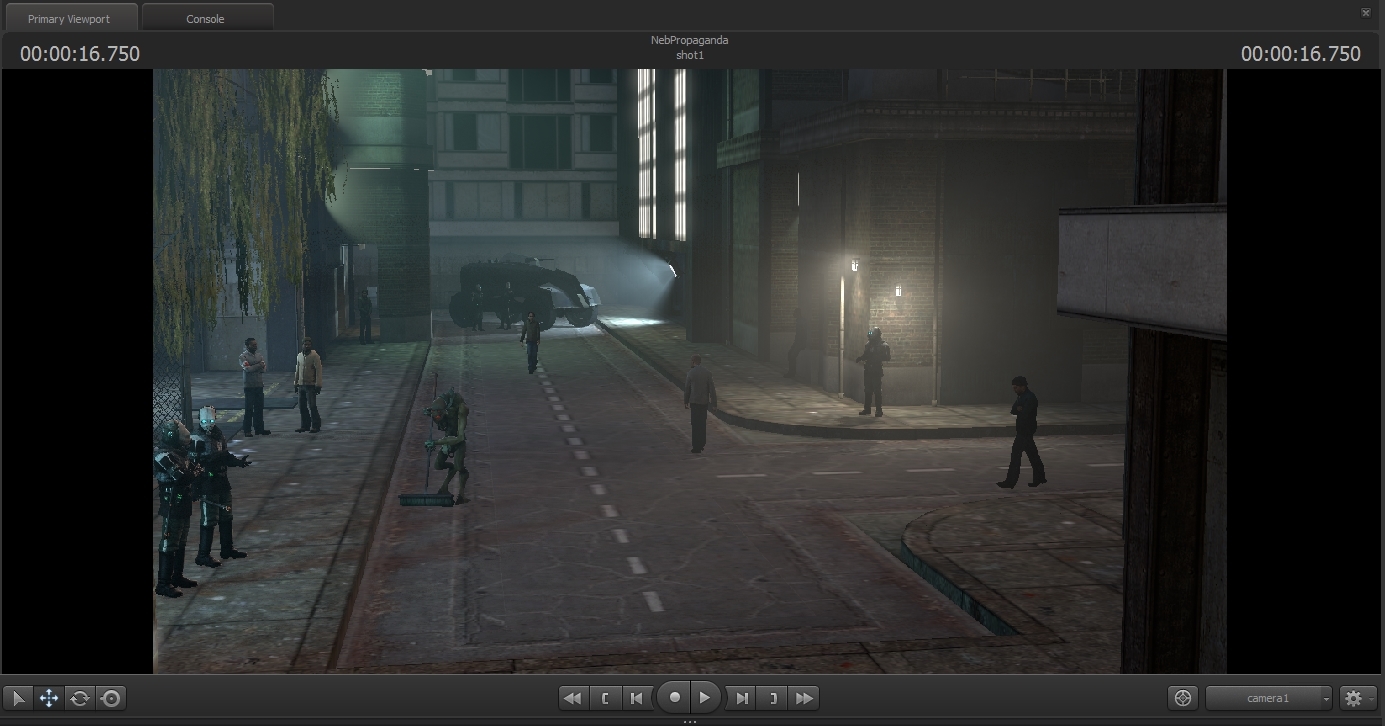Jump to the first frame

572,698
